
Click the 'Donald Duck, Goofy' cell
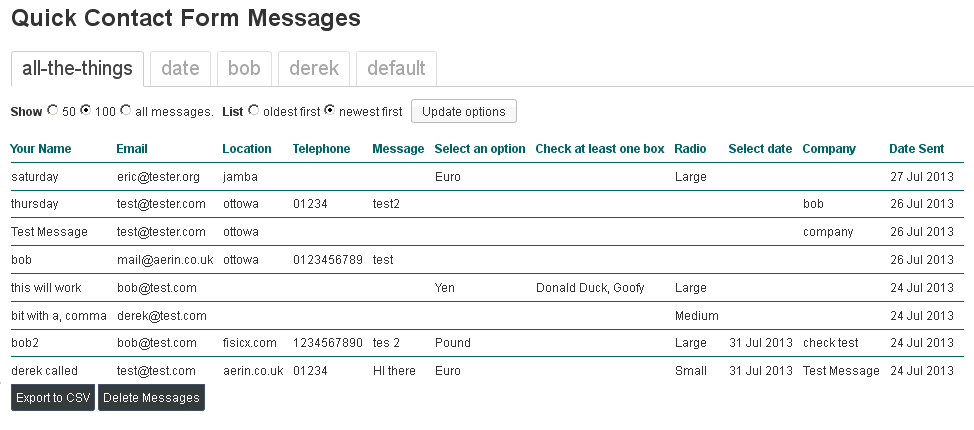pos(590,287)
